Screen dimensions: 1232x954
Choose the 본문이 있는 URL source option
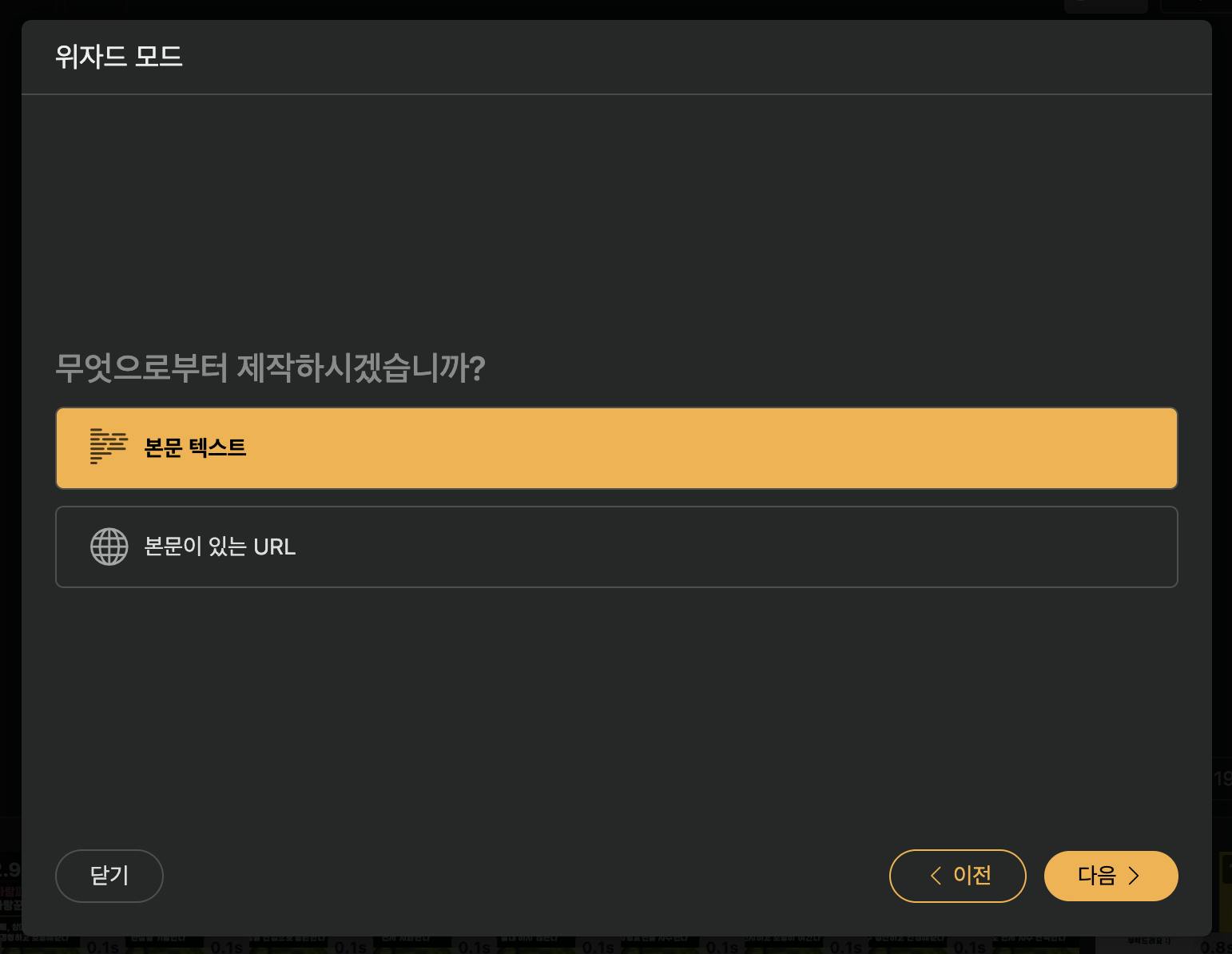(x=616, y=547)
